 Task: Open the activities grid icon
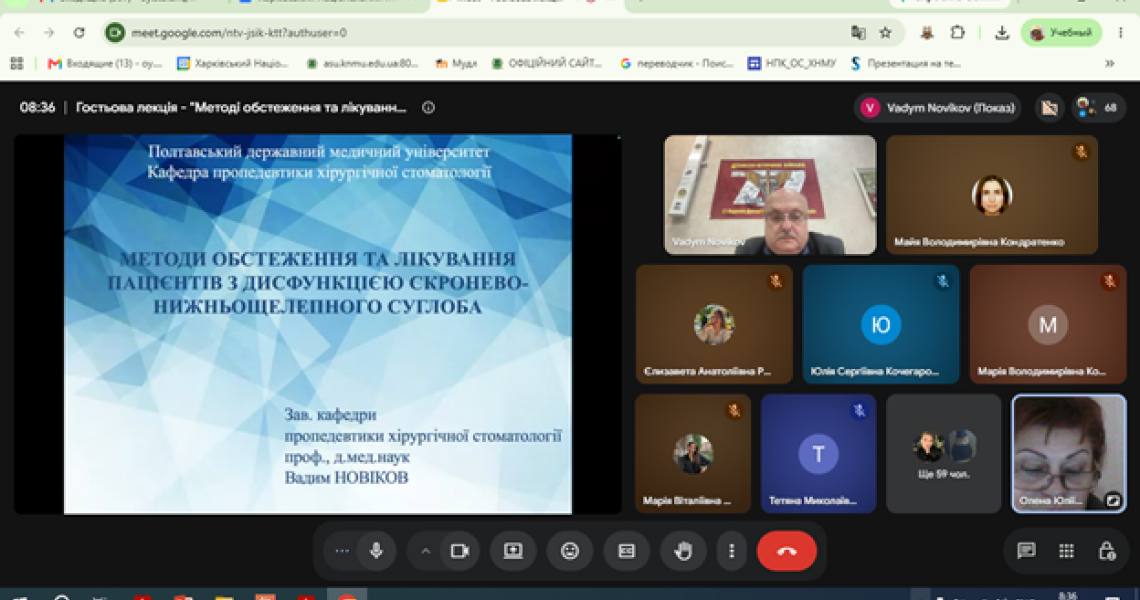(1066, 551)
